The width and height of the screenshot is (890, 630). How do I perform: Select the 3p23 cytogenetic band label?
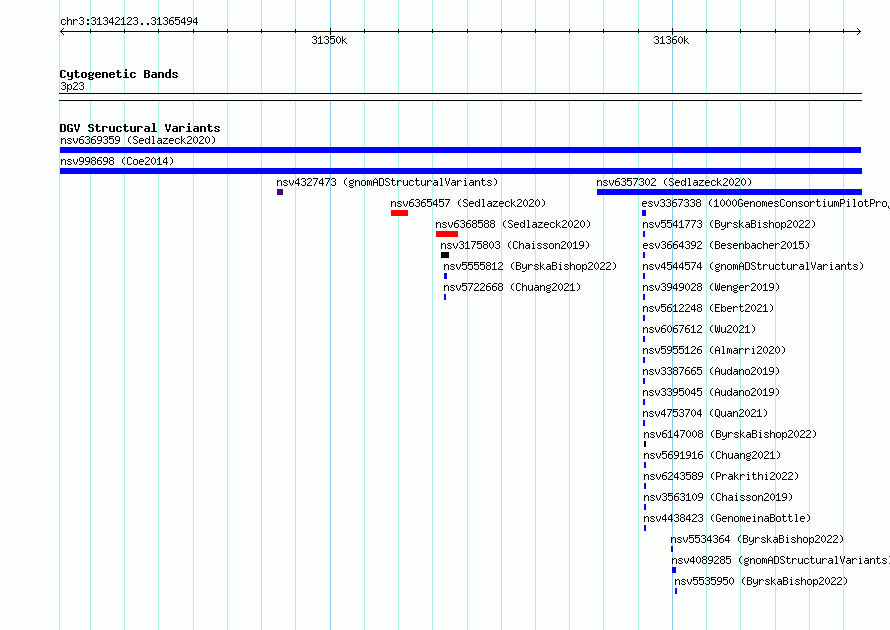tap(72, 86)
